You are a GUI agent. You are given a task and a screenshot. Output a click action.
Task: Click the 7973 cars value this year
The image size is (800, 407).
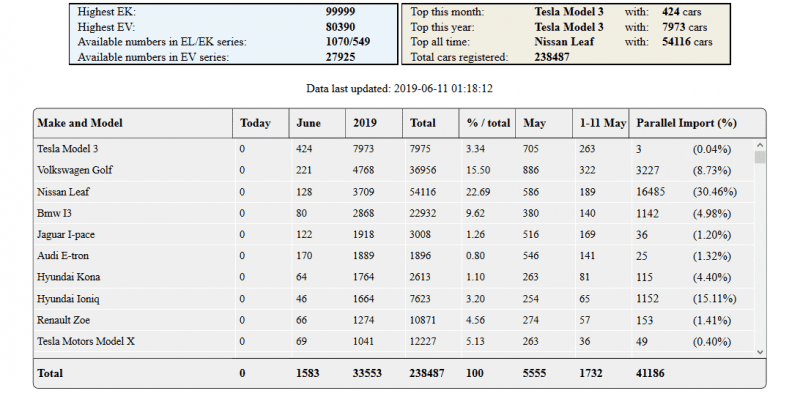pyautogui.click(x=684, y=27)
